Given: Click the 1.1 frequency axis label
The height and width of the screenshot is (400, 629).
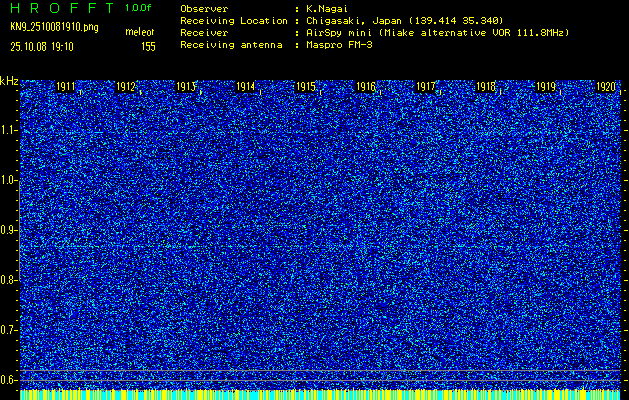Looking at the screenshot, I should pos(9,130).
